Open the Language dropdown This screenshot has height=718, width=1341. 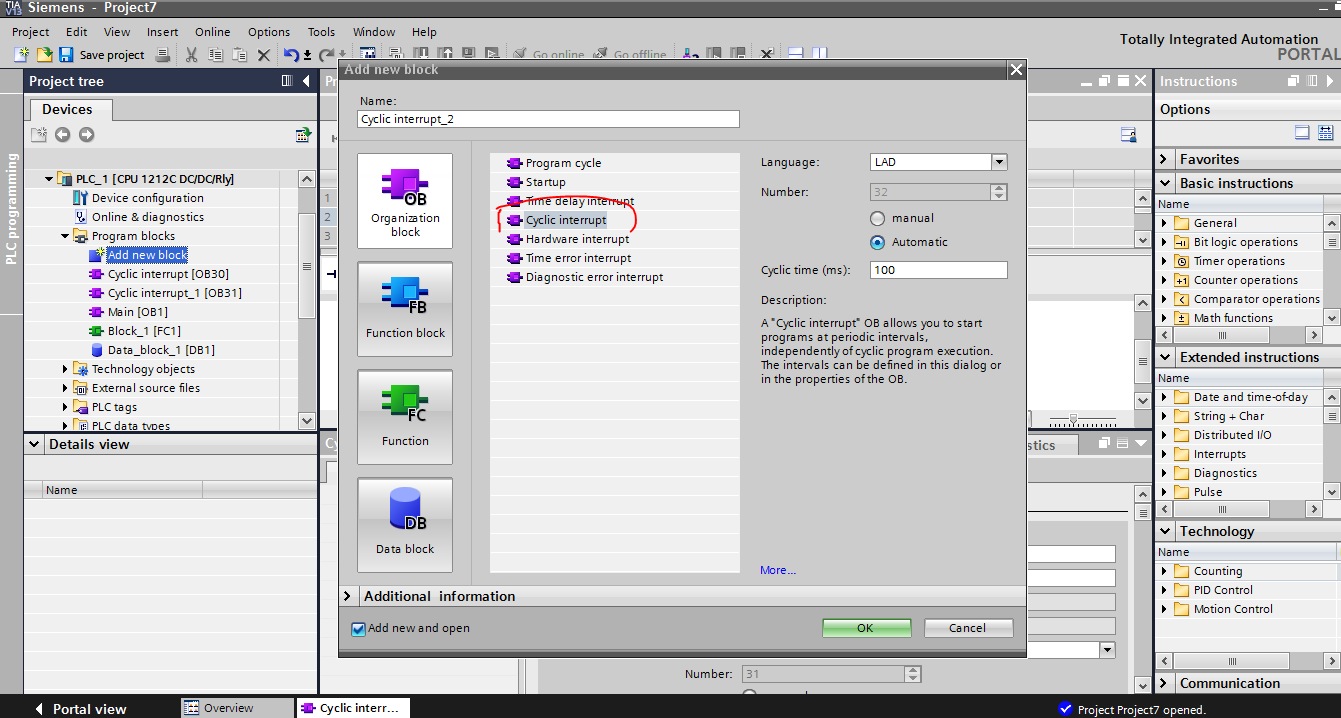pyautogui.click(x=999, y=162)
